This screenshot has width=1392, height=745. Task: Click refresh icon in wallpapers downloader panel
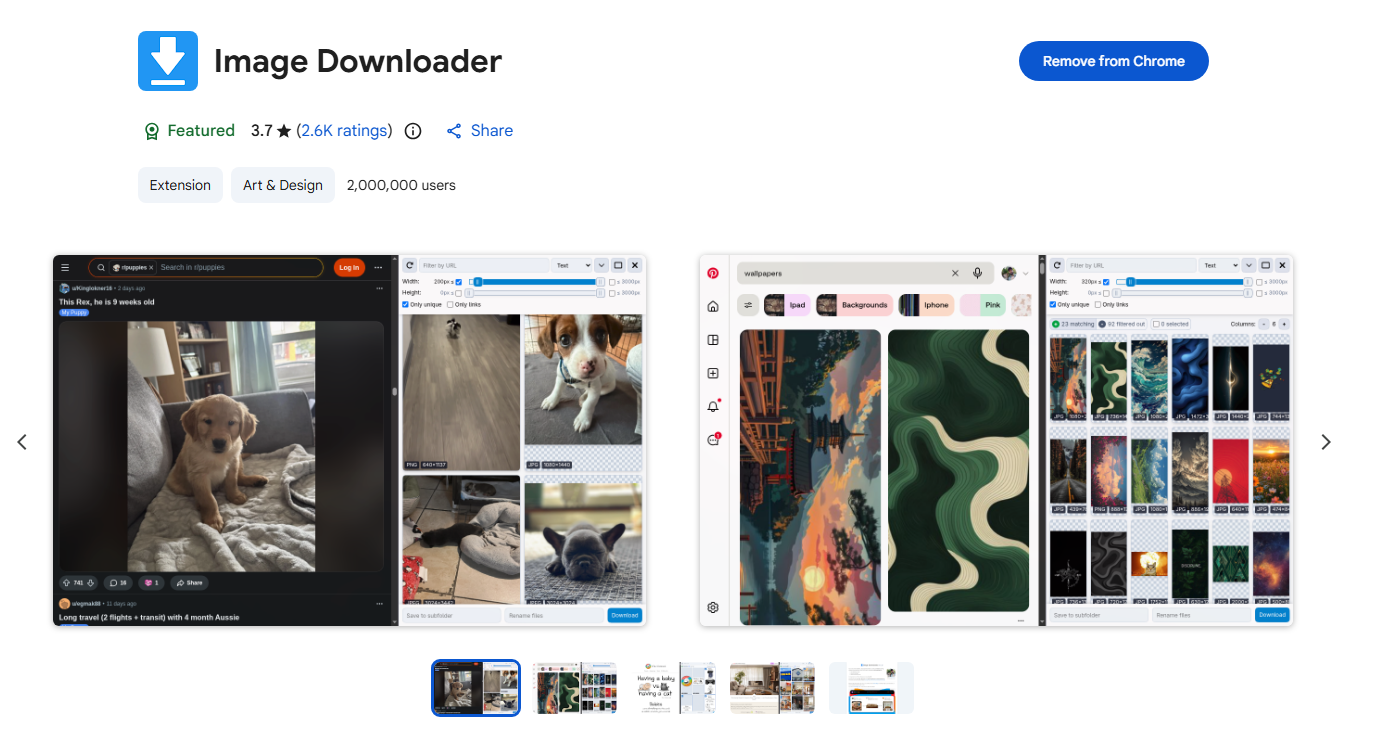pos(1057,265)
